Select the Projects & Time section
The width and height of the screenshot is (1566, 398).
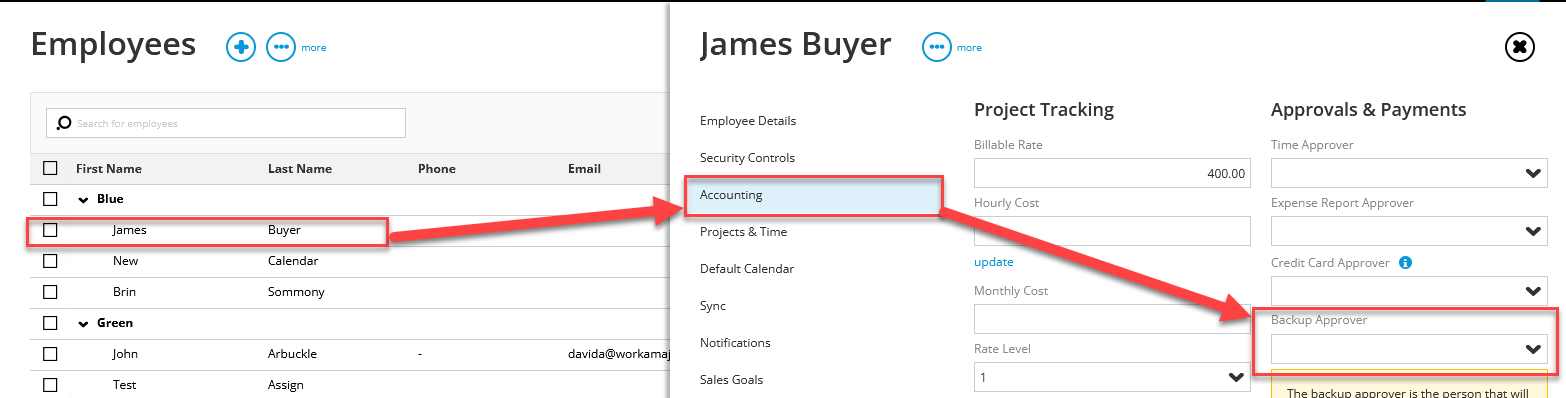pyautogui.click(x=743, y=232)
